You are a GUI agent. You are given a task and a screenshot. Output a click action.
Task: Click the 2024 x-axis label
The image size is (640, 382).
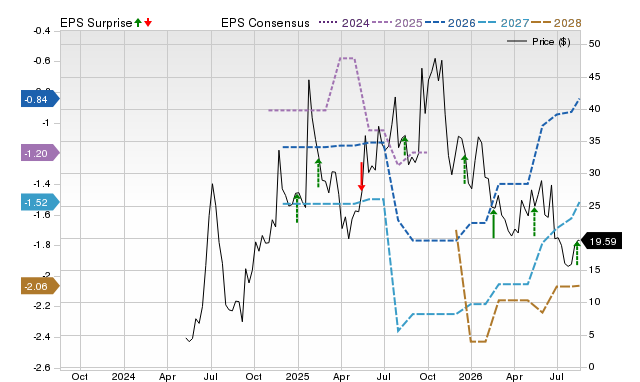[x=123, y=376]
